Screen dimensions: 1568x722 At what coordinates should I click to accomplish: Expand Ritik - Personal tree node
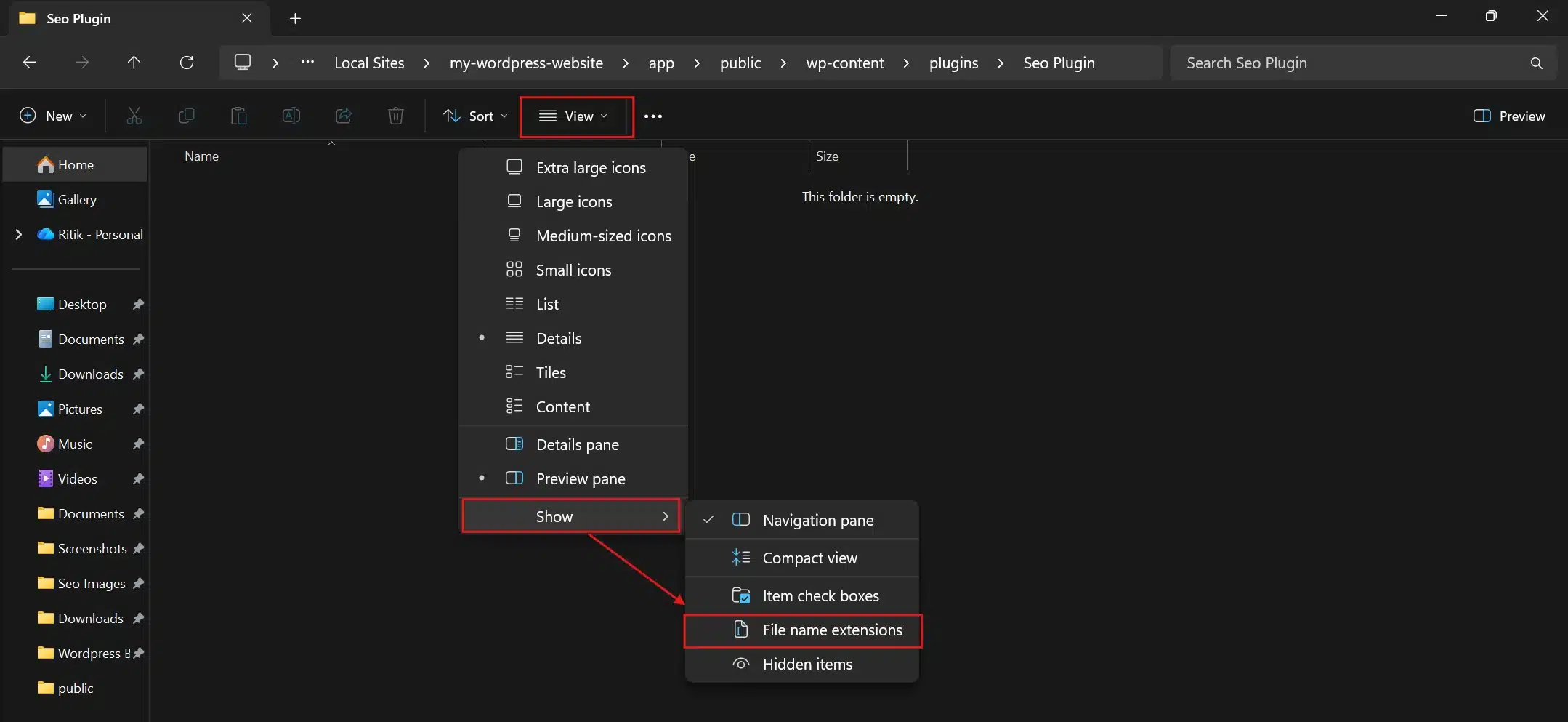tap(19, 234)
